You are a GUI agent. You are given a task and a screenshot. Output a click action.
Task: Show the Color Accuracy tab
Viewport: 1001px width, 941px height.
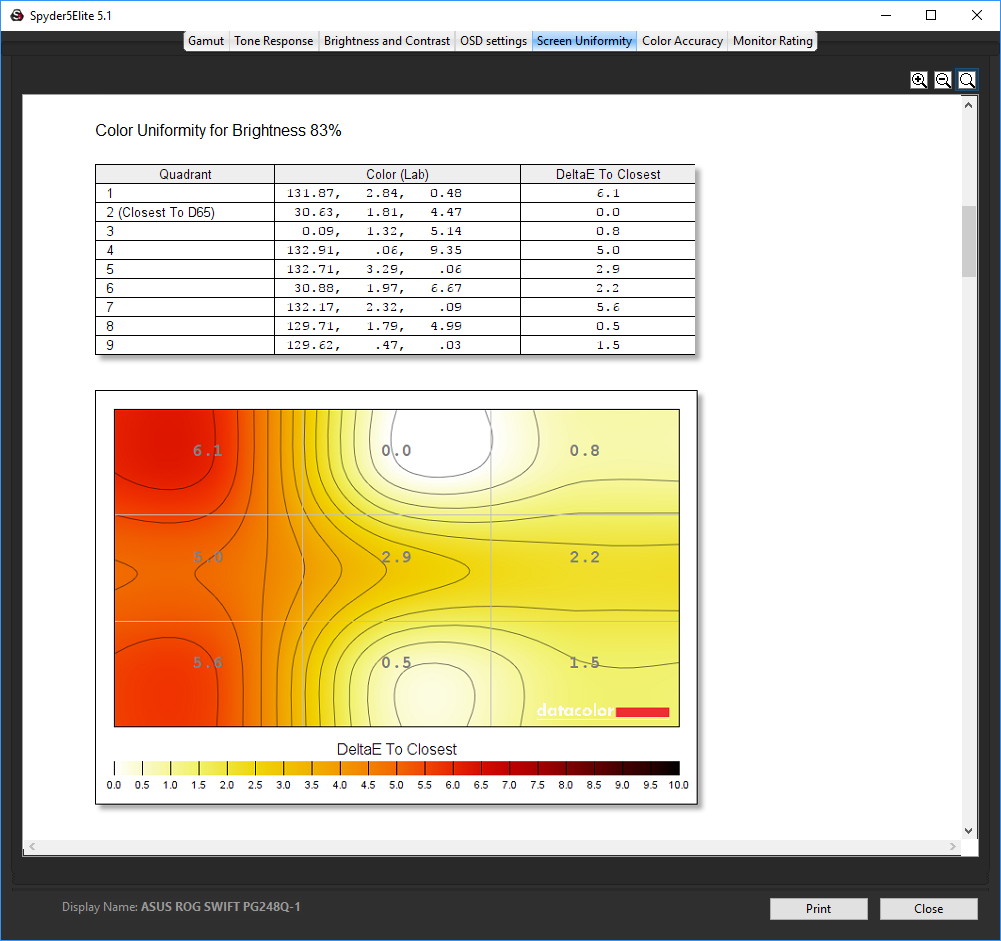click(682, 41)
